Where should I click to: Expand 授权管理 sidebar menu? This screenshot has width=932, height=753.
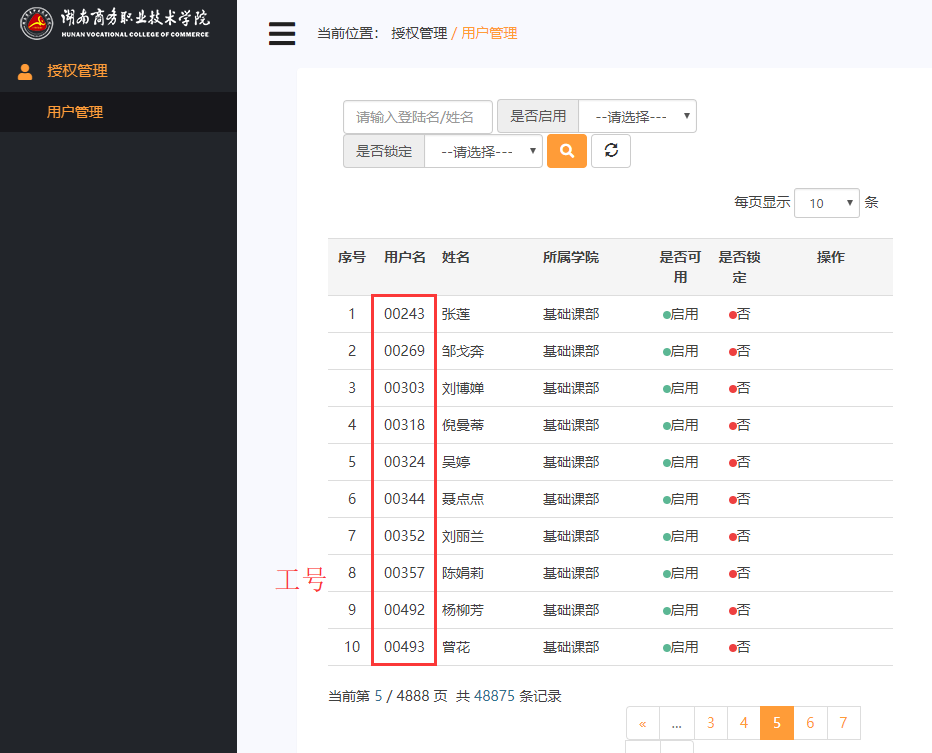77,71
